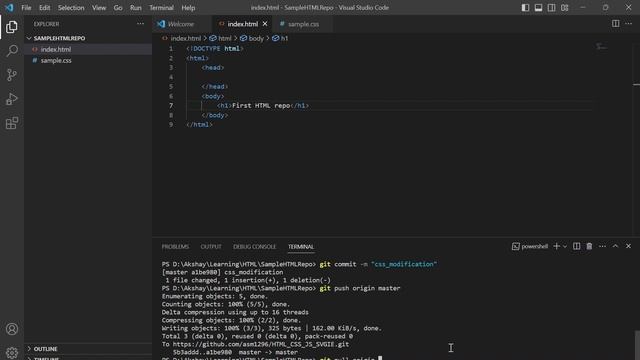Image resolution: width=640 pixels, height=360 pixels.
Task: Open the Help menu
Action: point(188,8)
